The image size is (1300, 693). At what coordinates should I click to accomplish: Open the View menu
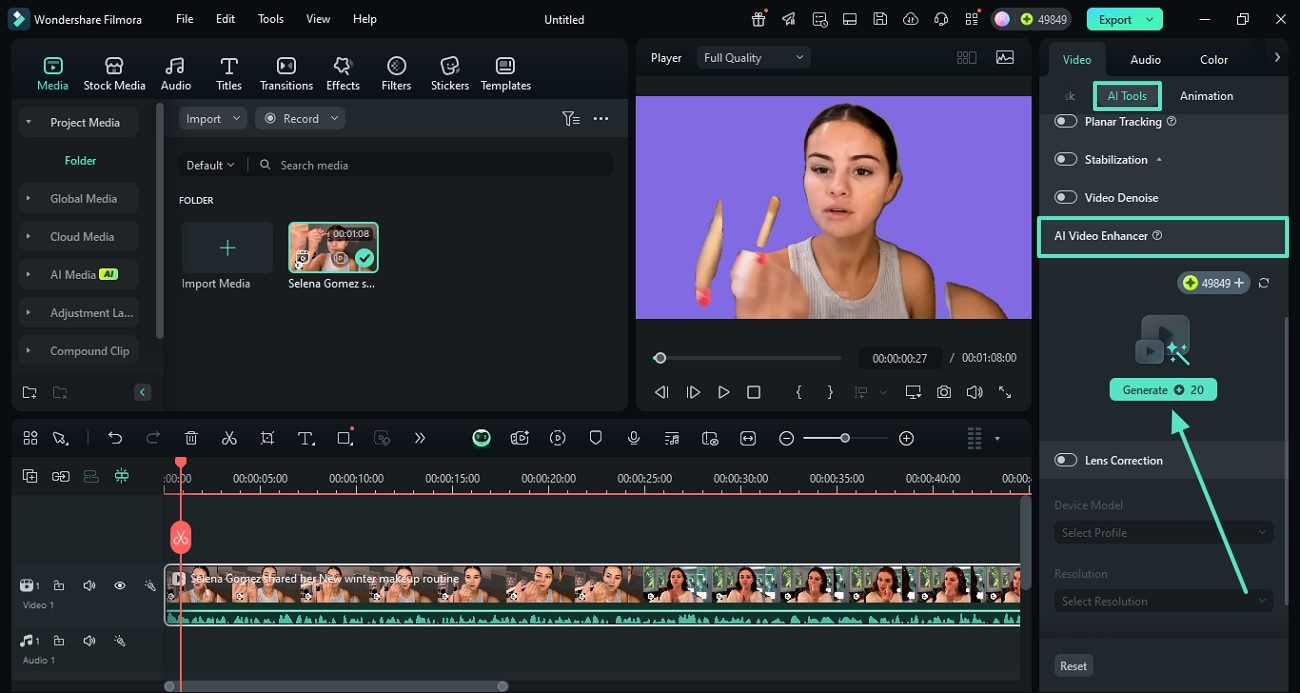[318, 19]
